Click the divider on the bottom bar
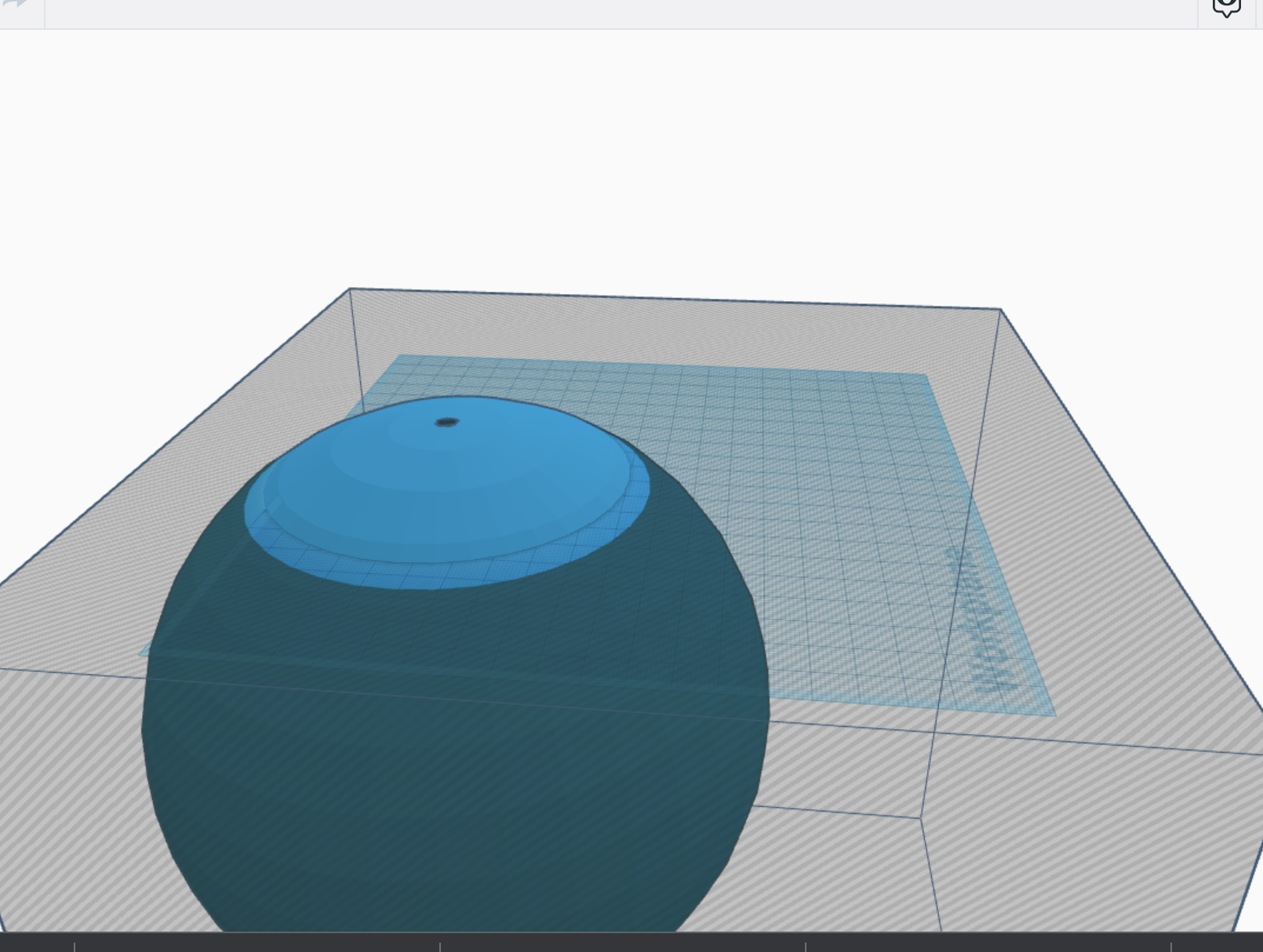 click(x=439, y=943)
